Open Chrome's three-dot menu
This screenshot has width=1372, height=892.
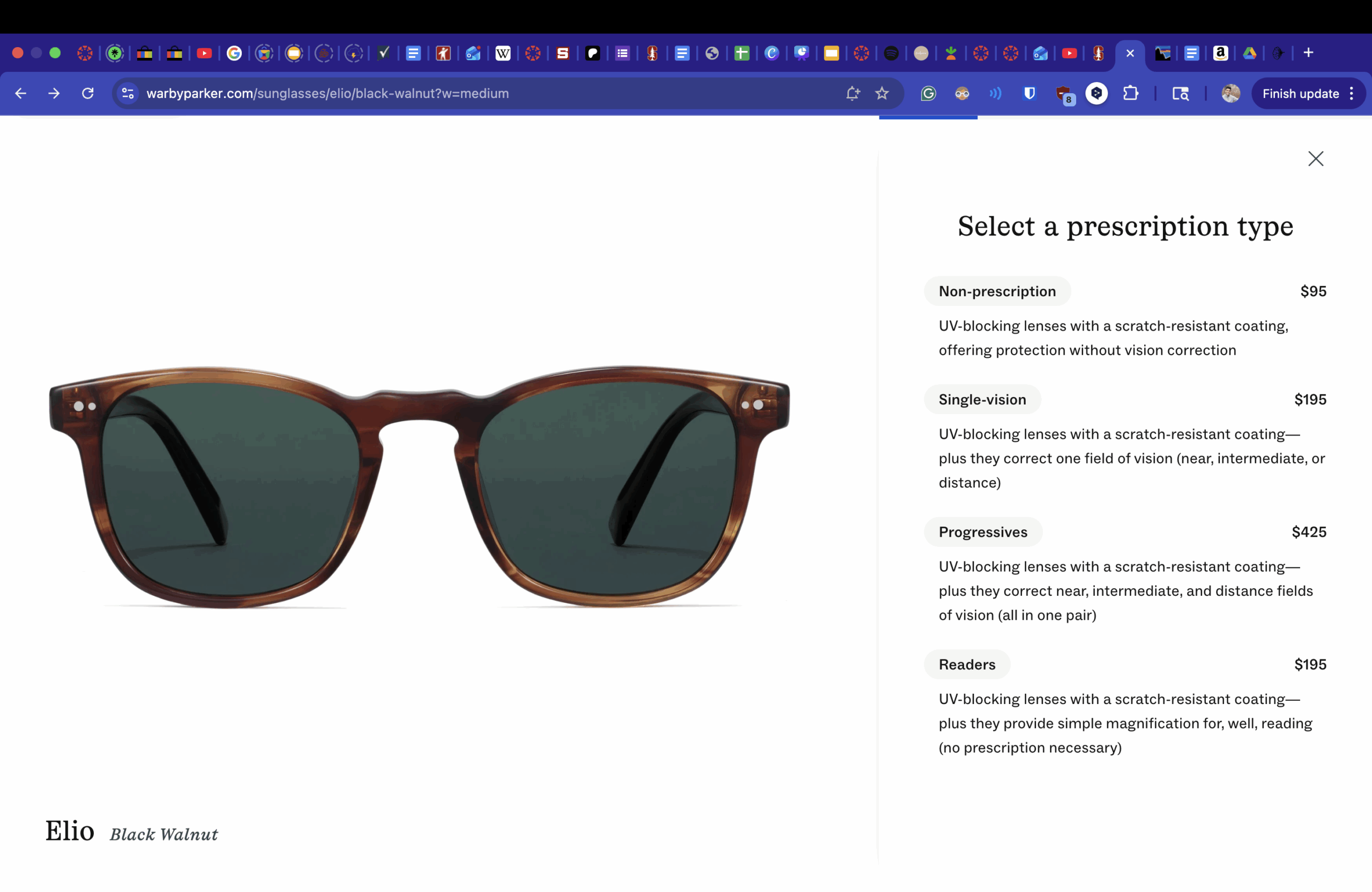[x=1351, y=93]
